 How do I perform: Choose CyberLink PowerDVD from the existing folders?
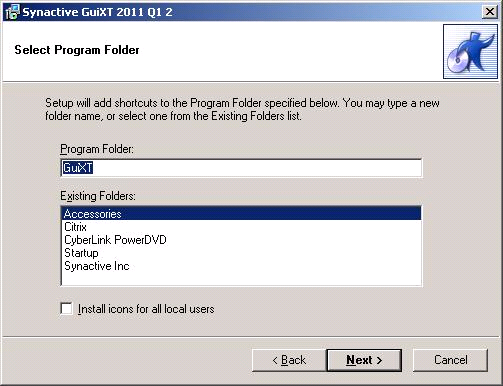click(241, 240)
